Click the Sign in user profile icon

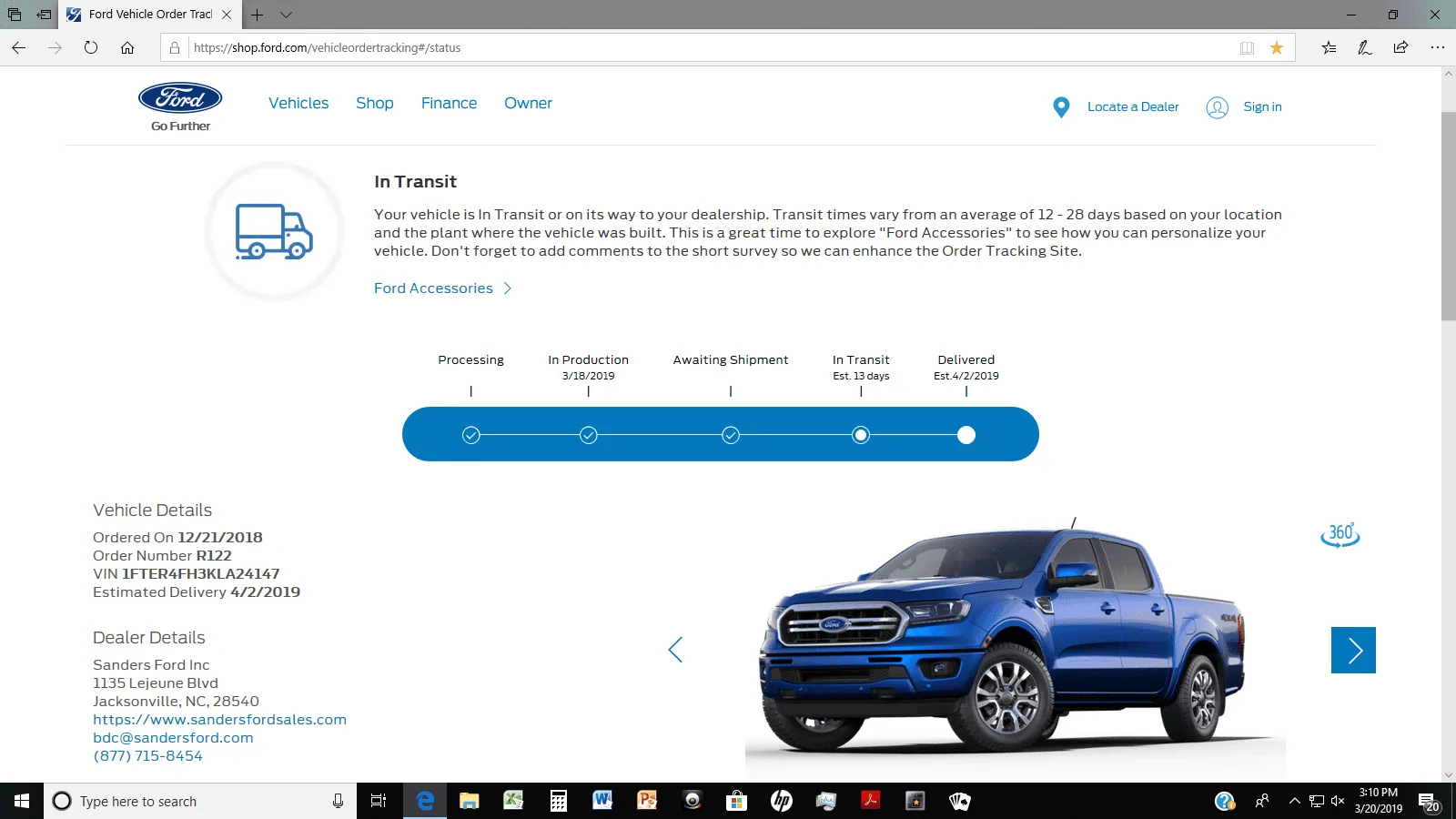pos(1217,107)
